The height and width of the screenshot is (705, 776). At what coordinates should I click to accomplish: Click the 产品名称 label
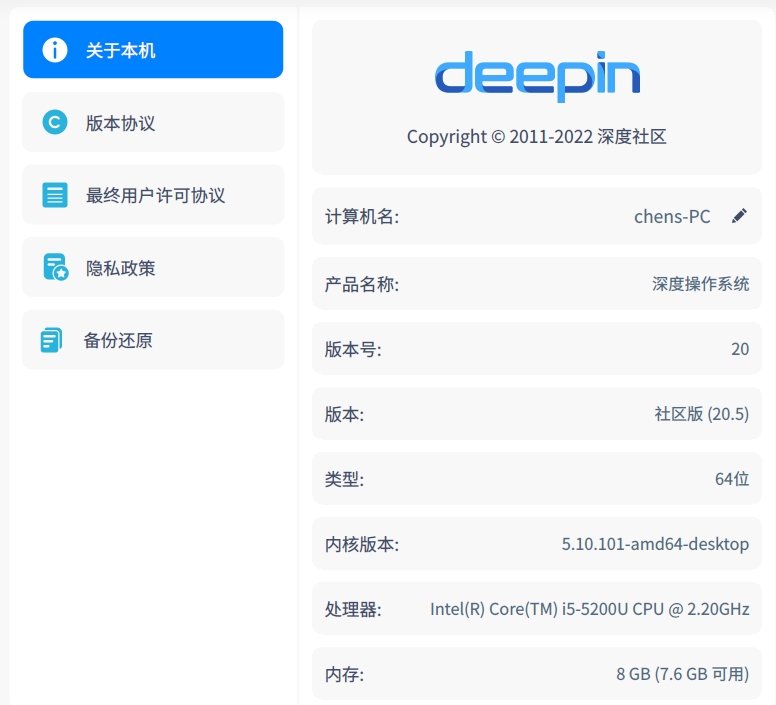(x=362, y=284)
